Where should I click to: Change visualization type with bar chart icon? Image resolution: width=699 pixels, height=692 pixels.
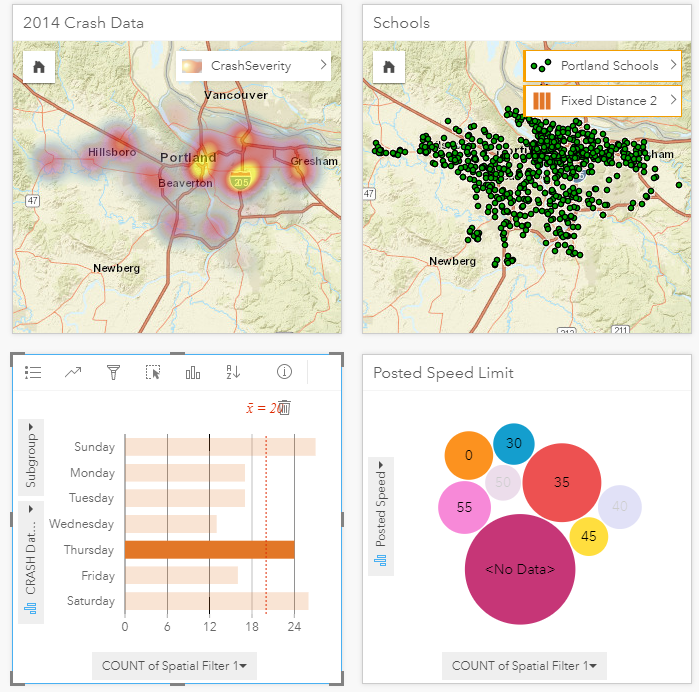(x=193, y=372)
